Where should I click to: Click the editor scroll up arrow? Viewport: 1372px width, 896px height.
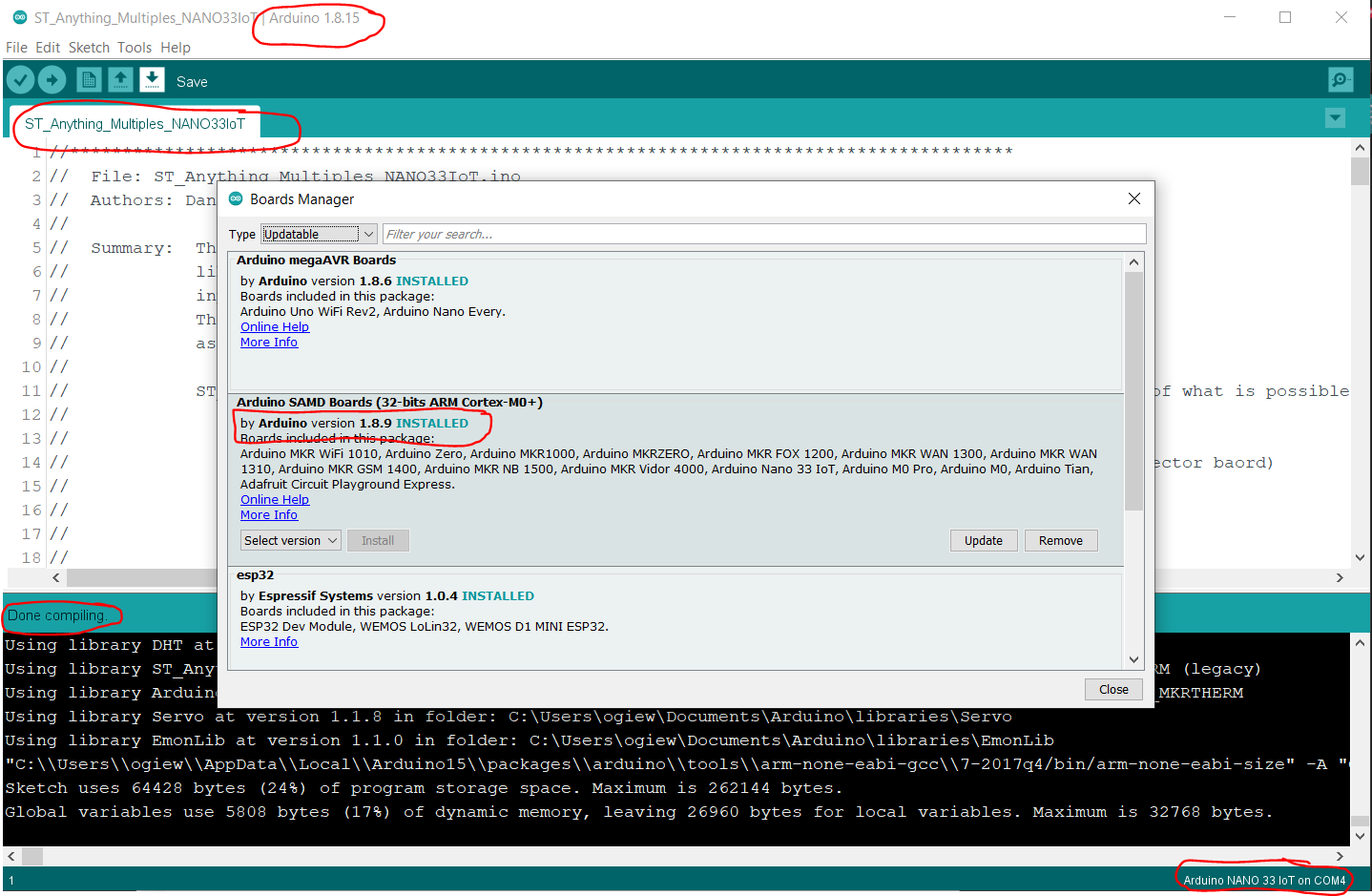point(1360,148)
